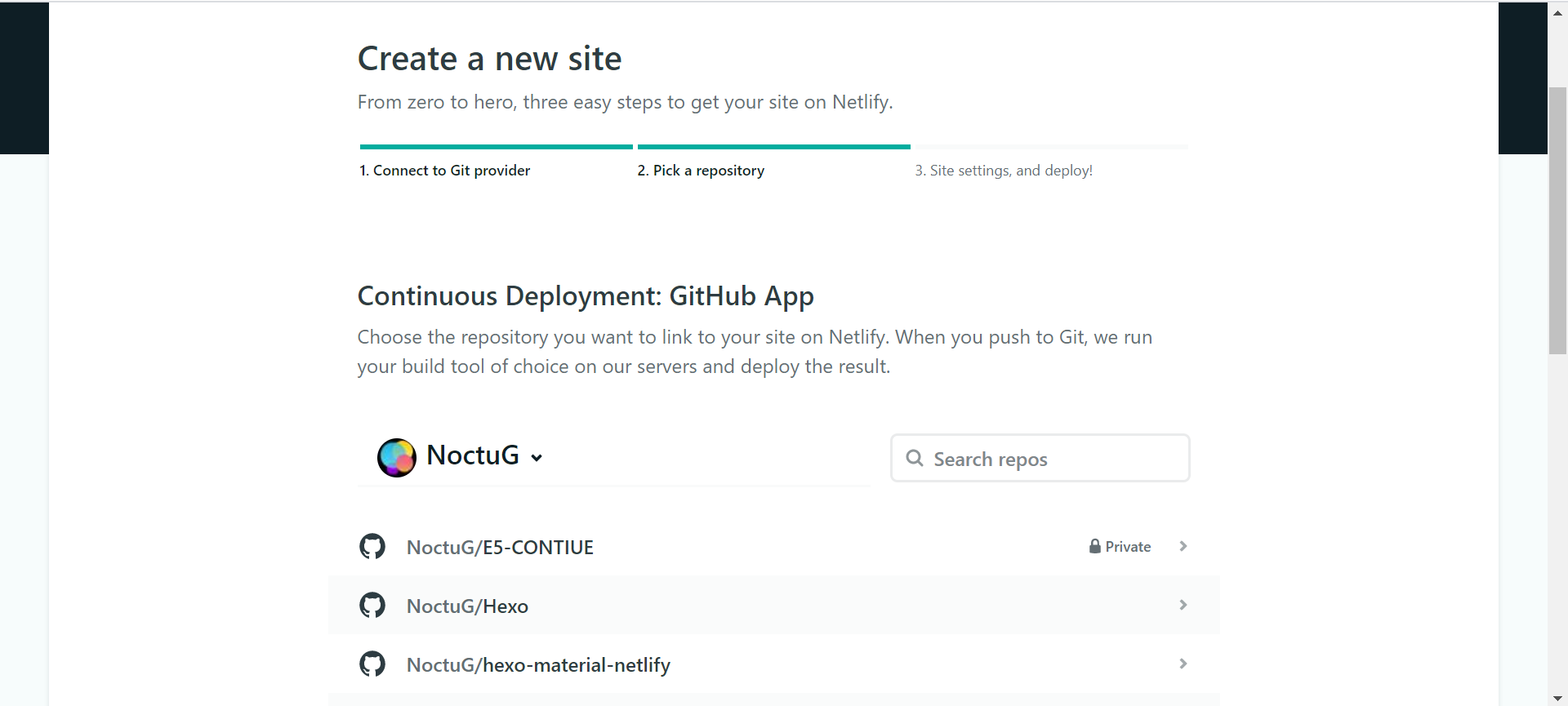Click the magnifier icon in Search repos
1568x706 pixels.
click(x=915, y=459)
